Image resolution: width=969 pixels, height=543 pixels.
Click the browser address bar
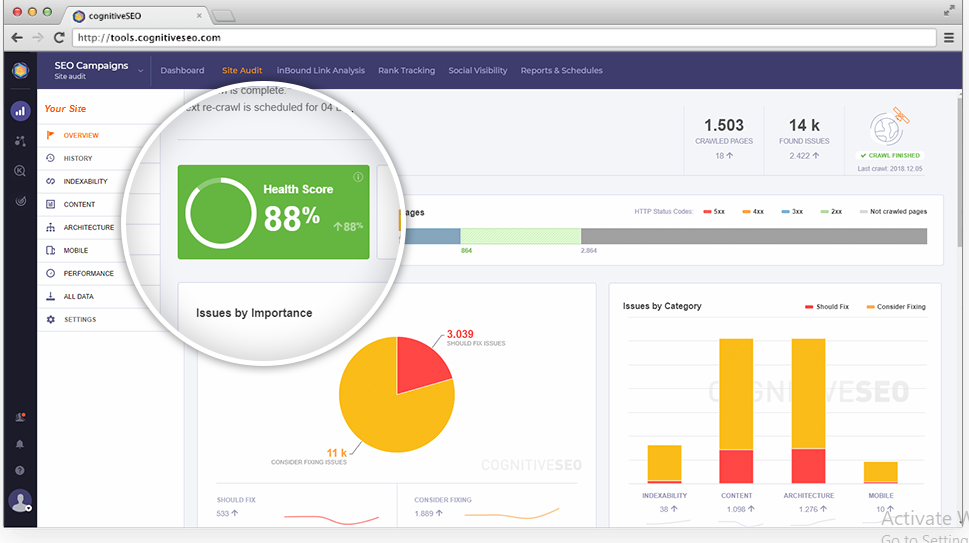tap(504, 38)
